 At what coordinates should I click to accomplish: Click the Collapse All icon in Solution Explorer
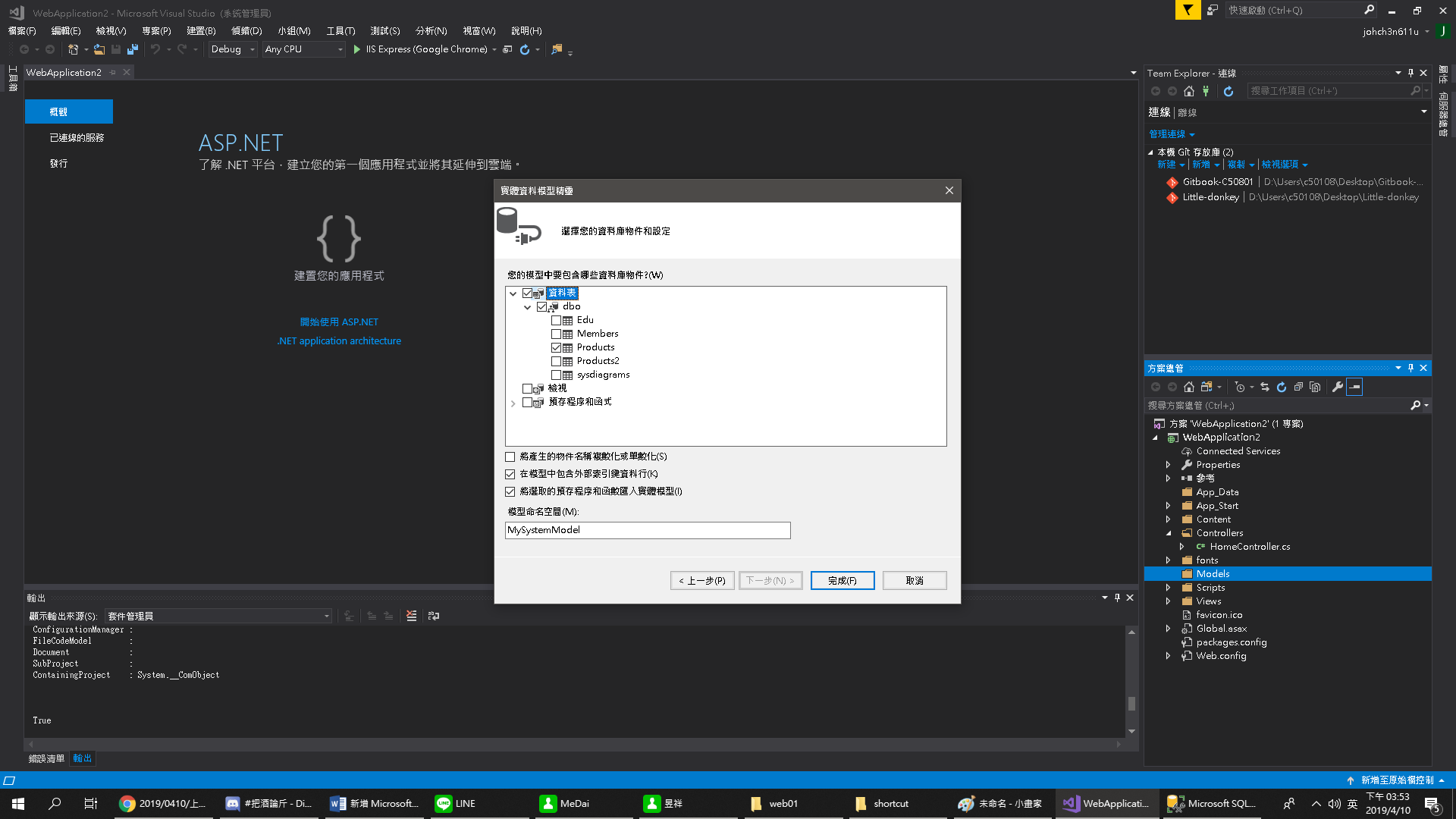click(x=1298, y=387)
